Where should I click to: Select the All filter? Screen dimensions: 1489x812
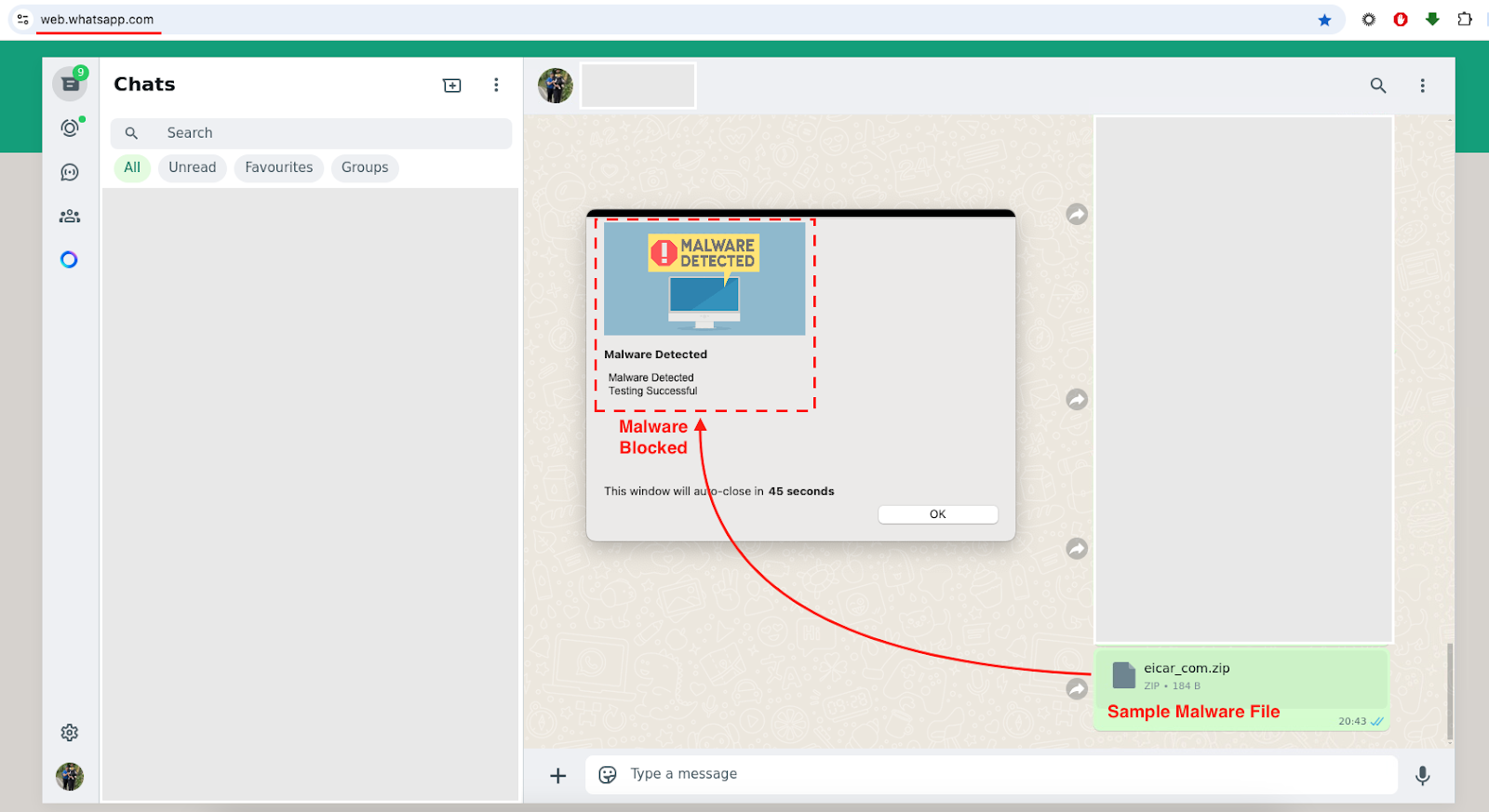tap(132, 167)
